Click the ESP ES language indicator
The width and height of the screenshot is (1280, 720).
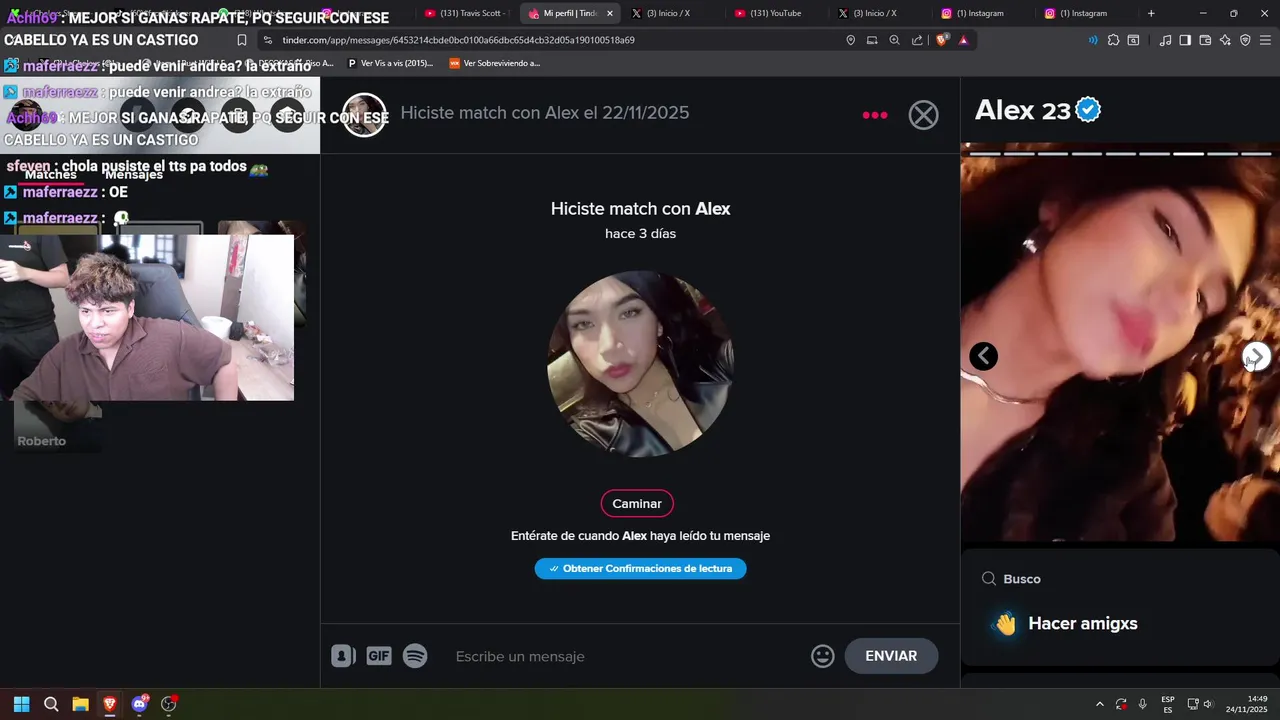coord(1168,704)
